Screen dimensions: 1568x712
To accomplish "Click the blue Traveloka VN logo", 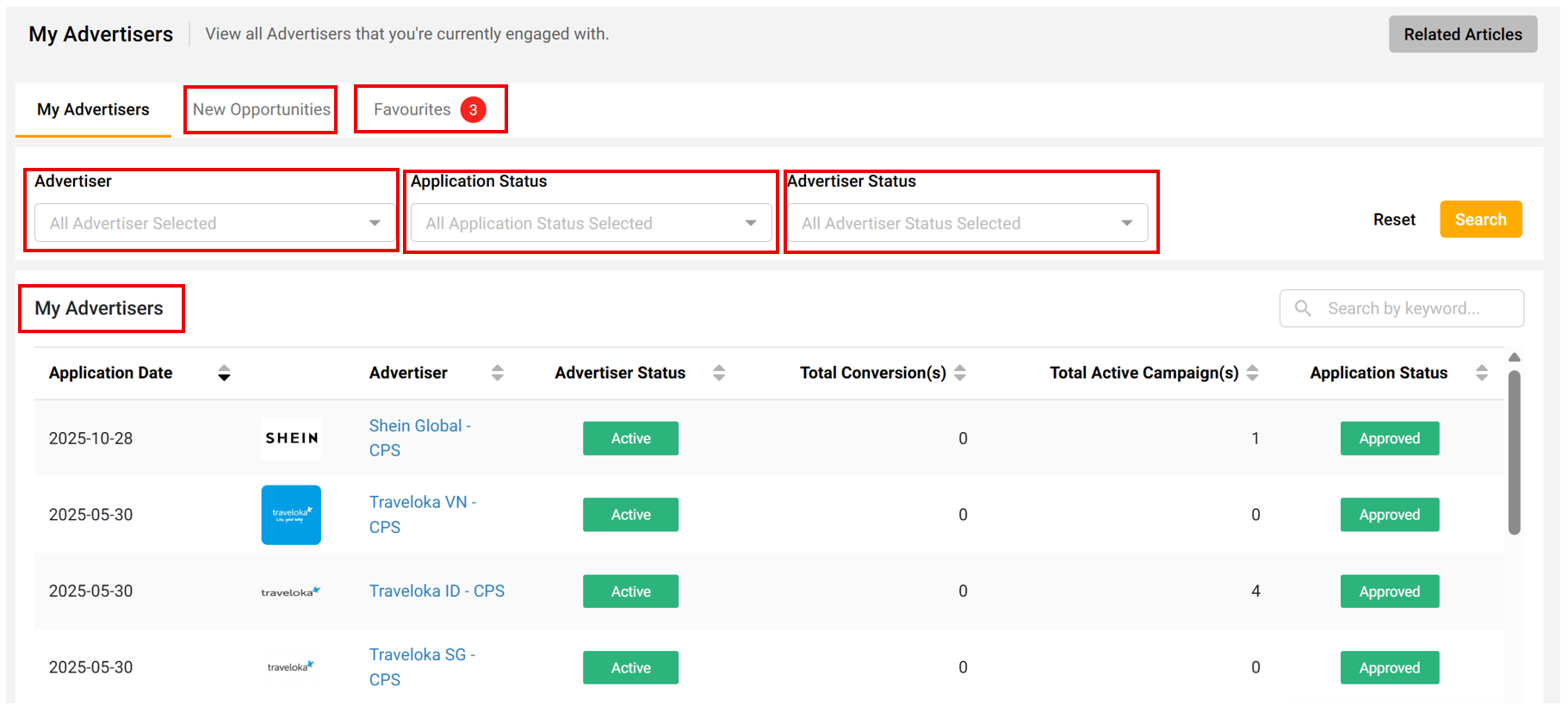I will coord(291,515).
